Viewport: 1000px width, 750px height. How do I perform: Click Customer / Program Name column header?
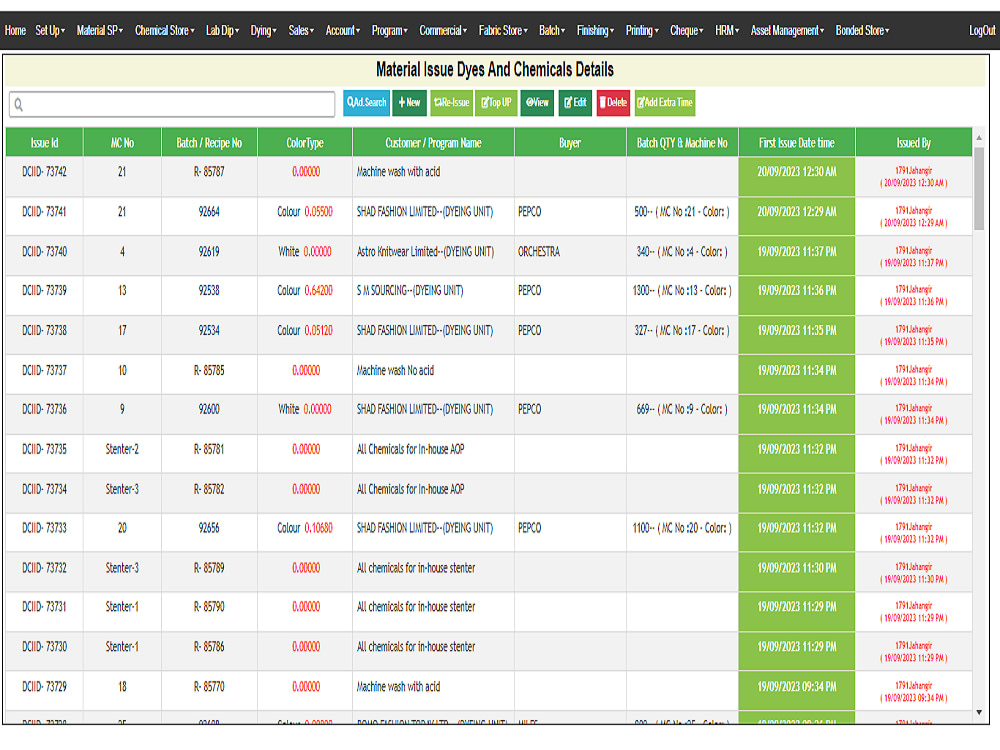pyautogui.click(x=433, y=142)
